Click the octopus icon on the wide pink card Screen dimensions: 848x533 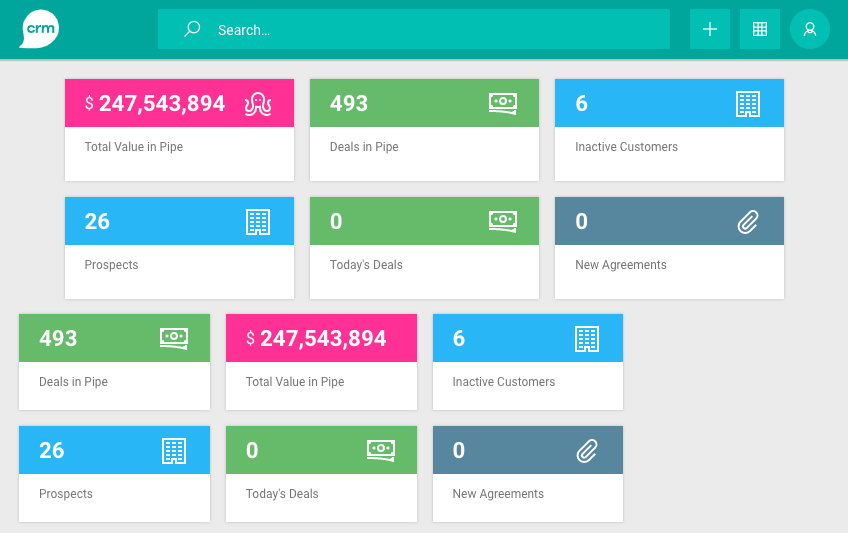258,104
